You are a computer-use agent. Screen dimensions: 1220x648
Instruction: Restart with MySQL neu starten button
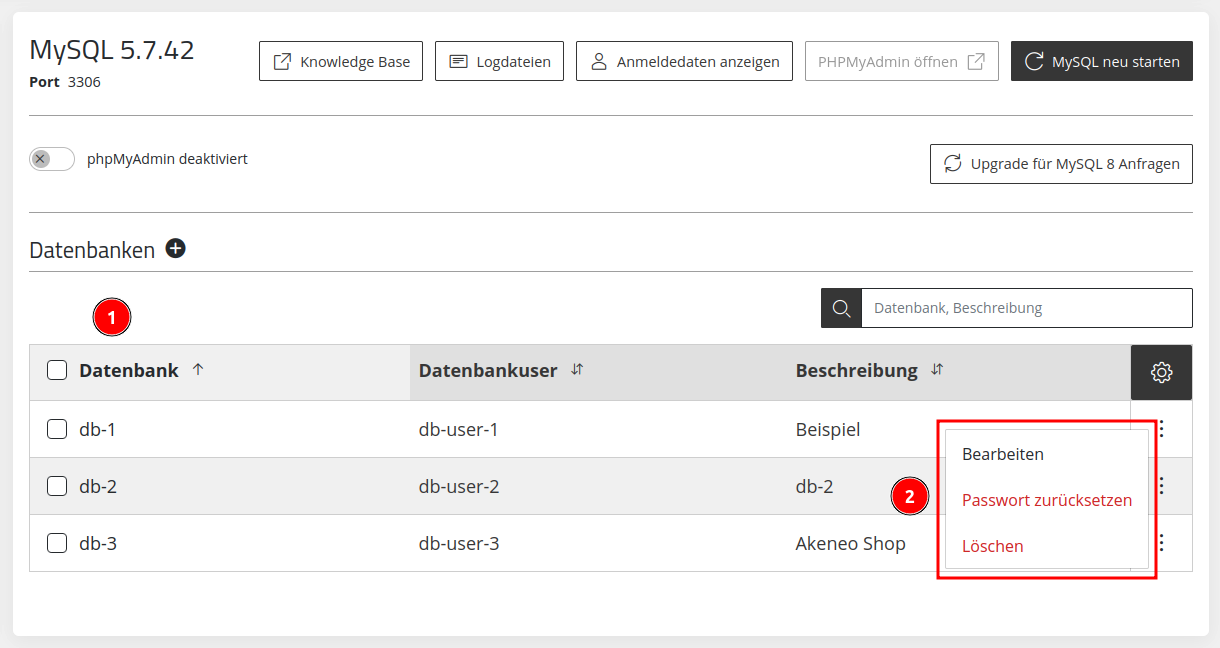[x=1102, y=61]
